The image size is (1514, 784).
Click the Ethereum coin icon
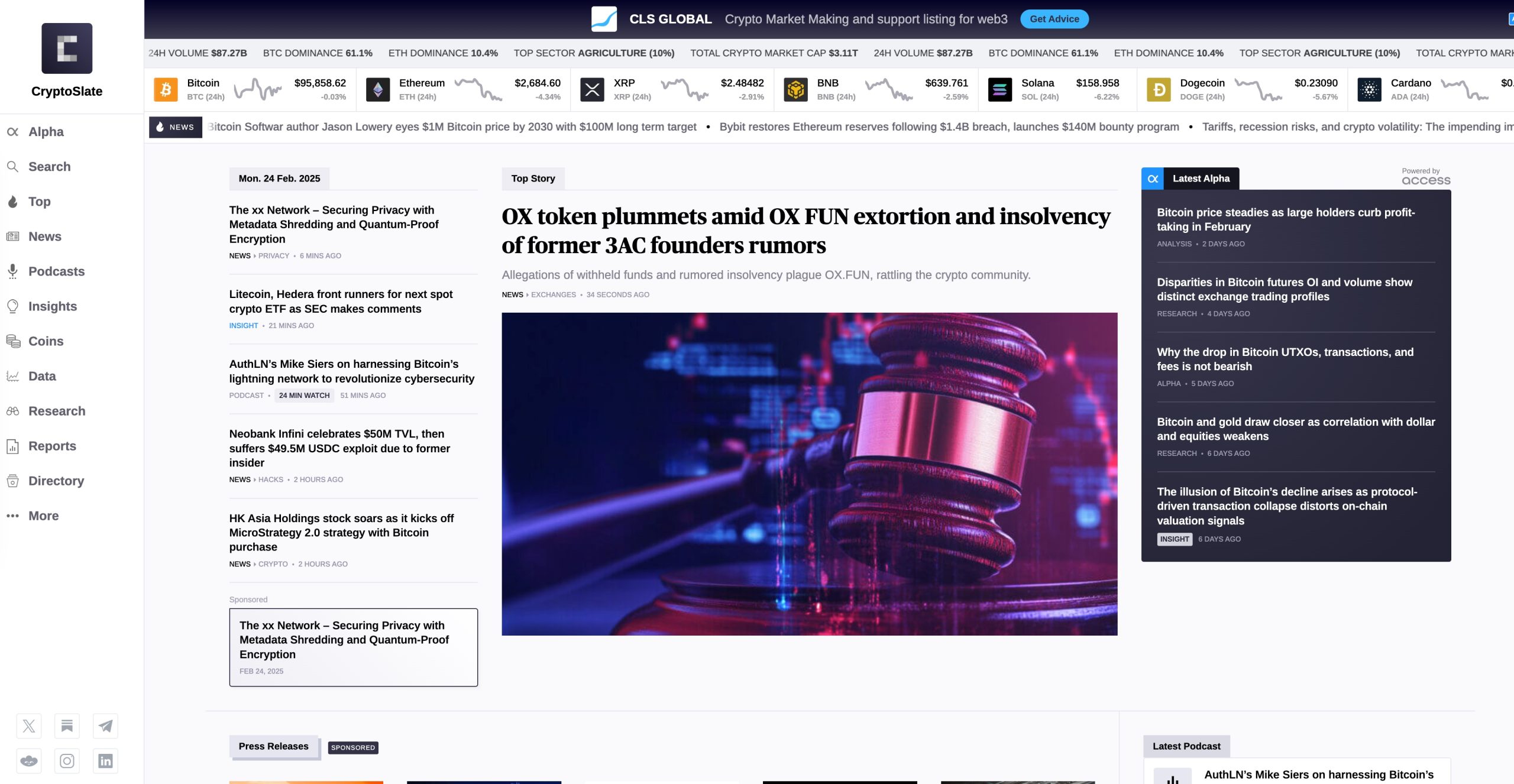click(378, 89)
